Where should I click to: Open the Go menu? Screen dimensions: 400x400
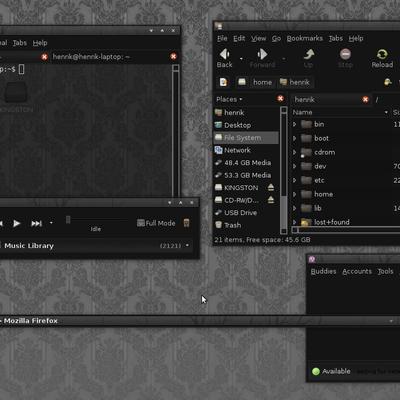click(x=276, y=38)
